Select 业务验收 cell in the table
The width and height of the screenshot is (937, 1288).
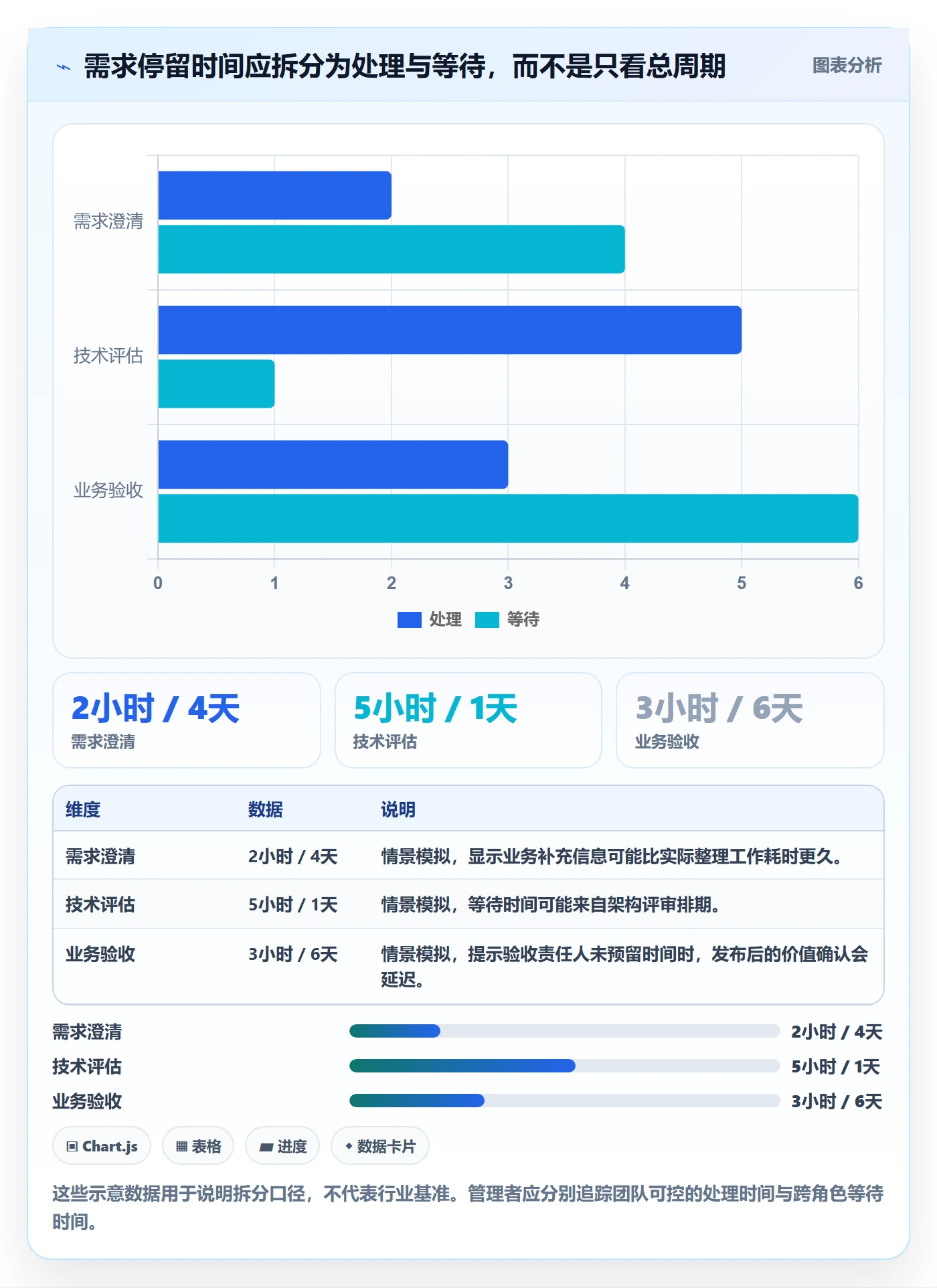pyautogui.click(x=100, y=954)
